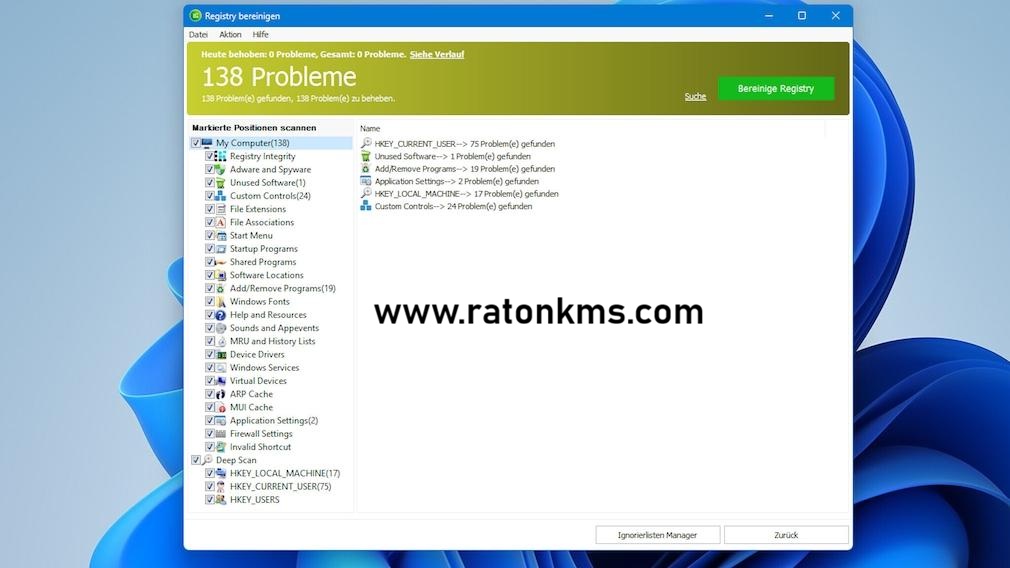Click the Invalid Shortcut icon

(x=220, y=447)
